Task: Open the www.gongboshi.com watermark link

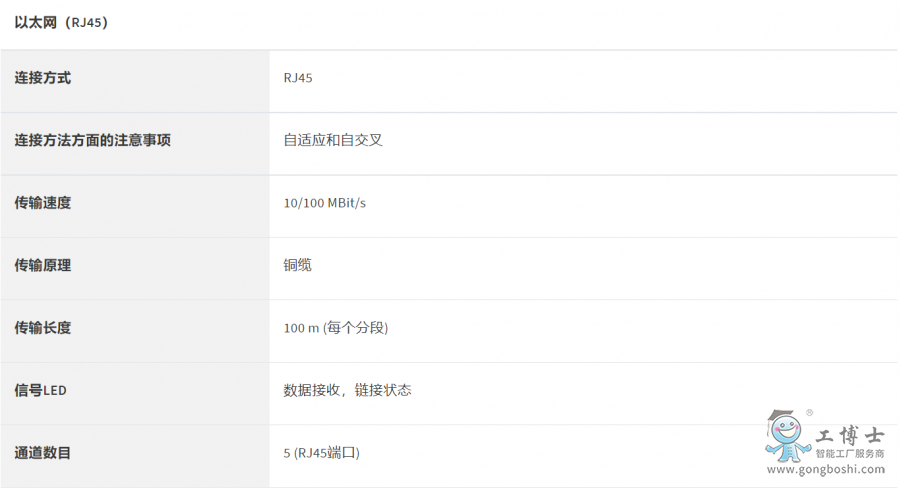Action: pyautogui.click(x=826, y=469)
